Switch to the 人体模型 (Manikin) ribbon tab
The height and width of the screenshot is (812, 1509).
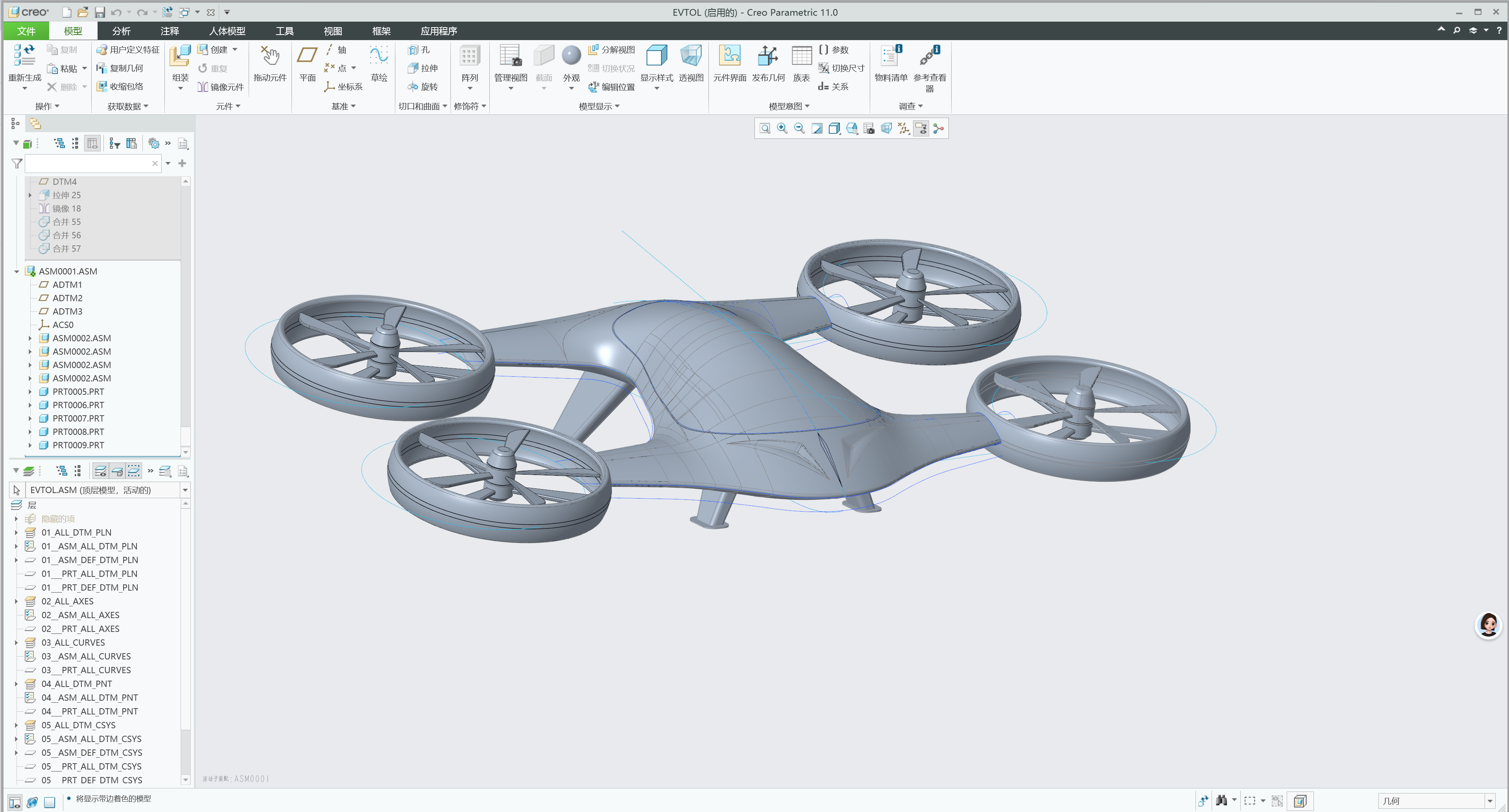click(x=227, y=31)
